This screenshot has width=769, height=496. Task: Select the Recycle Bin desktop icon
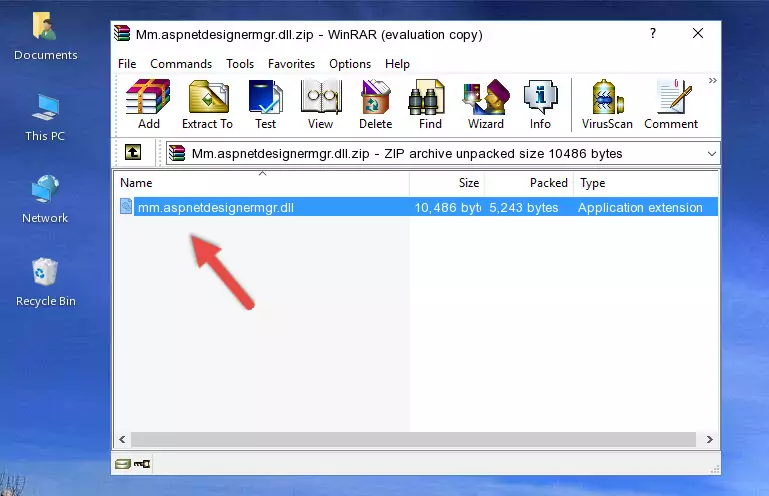pyautogui.click(x=45, y=282)
